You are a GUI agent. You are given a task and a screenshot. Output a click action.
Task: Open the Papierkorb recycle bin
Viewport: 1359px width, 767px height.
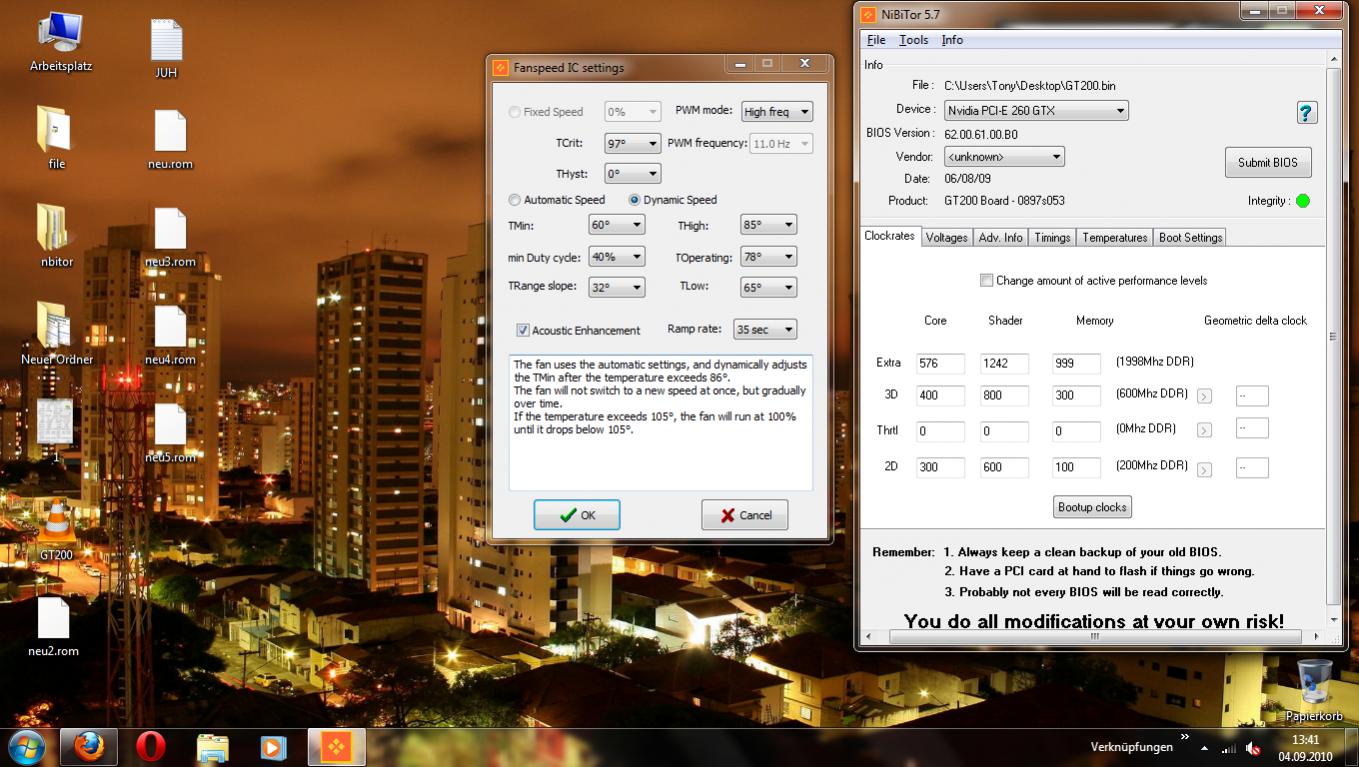tap(1315, 688)
